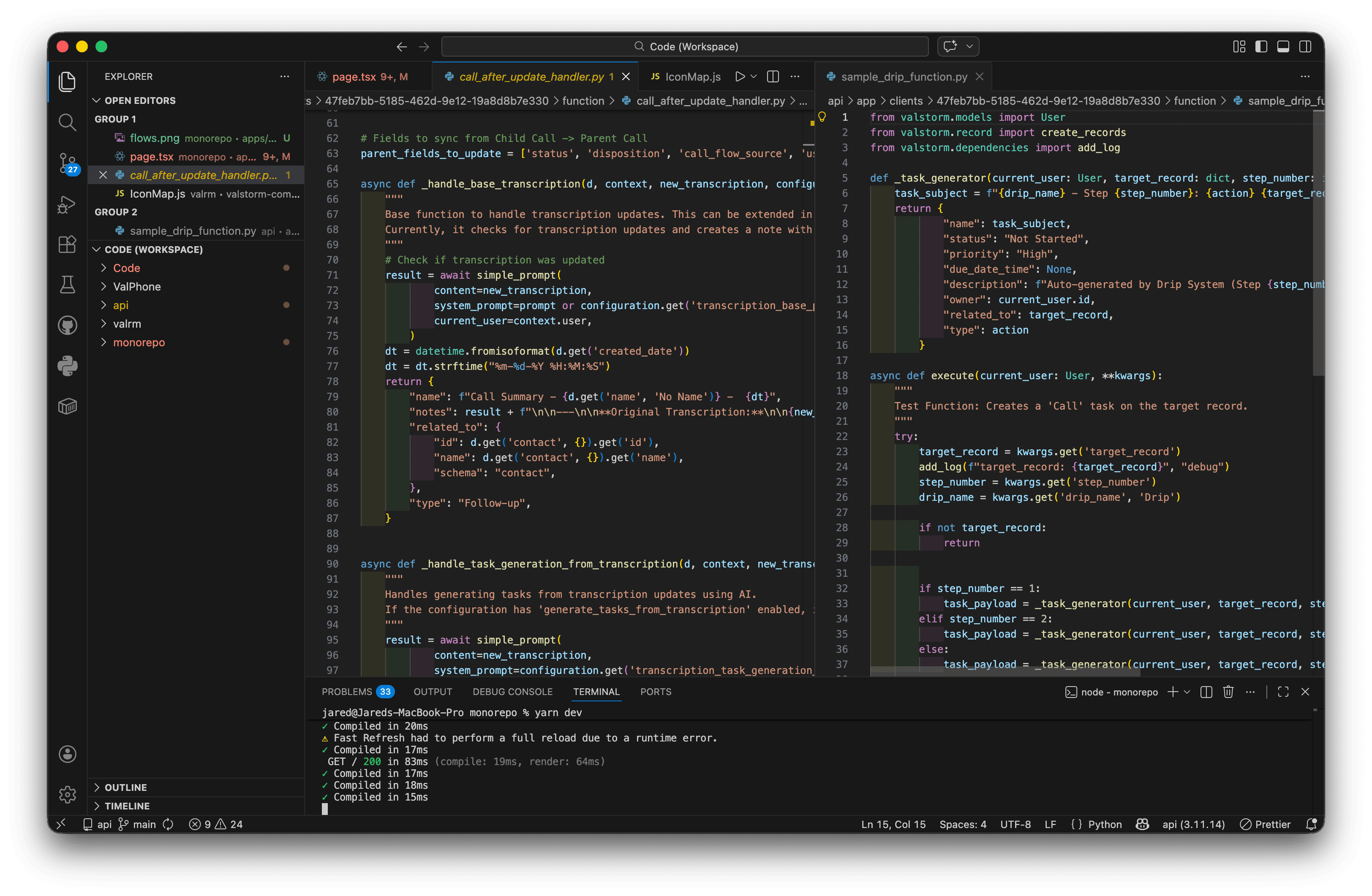Expand the monorepo folder

click(x=139, y=342)
